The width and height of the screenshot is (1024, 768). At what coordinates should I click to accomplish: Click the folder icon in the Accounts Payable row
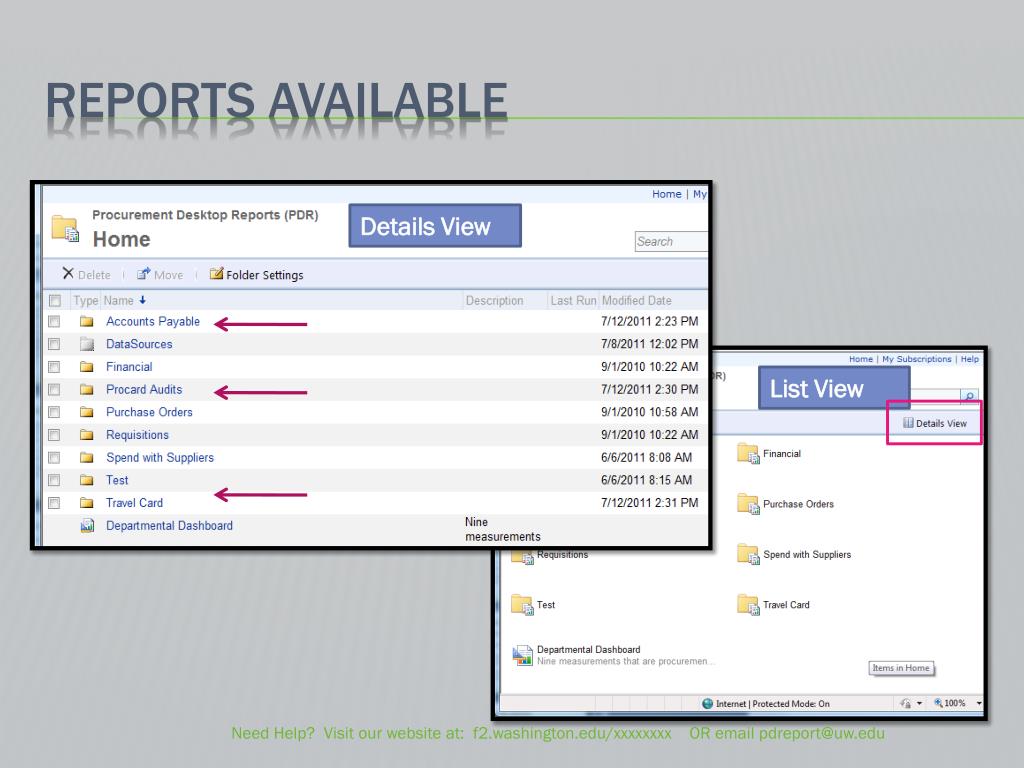pyautogui.click(x=86, y=321)
